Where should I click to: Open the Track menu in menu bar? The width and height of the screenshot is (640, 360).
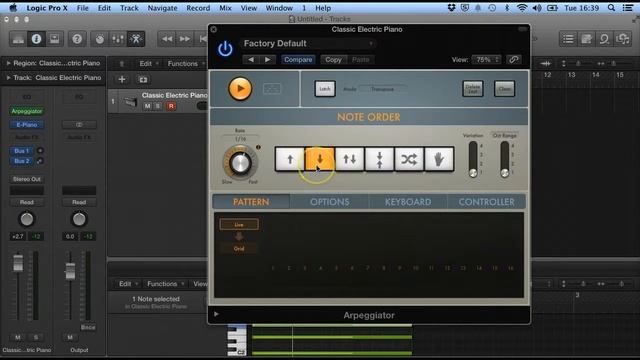coord(129,8)
